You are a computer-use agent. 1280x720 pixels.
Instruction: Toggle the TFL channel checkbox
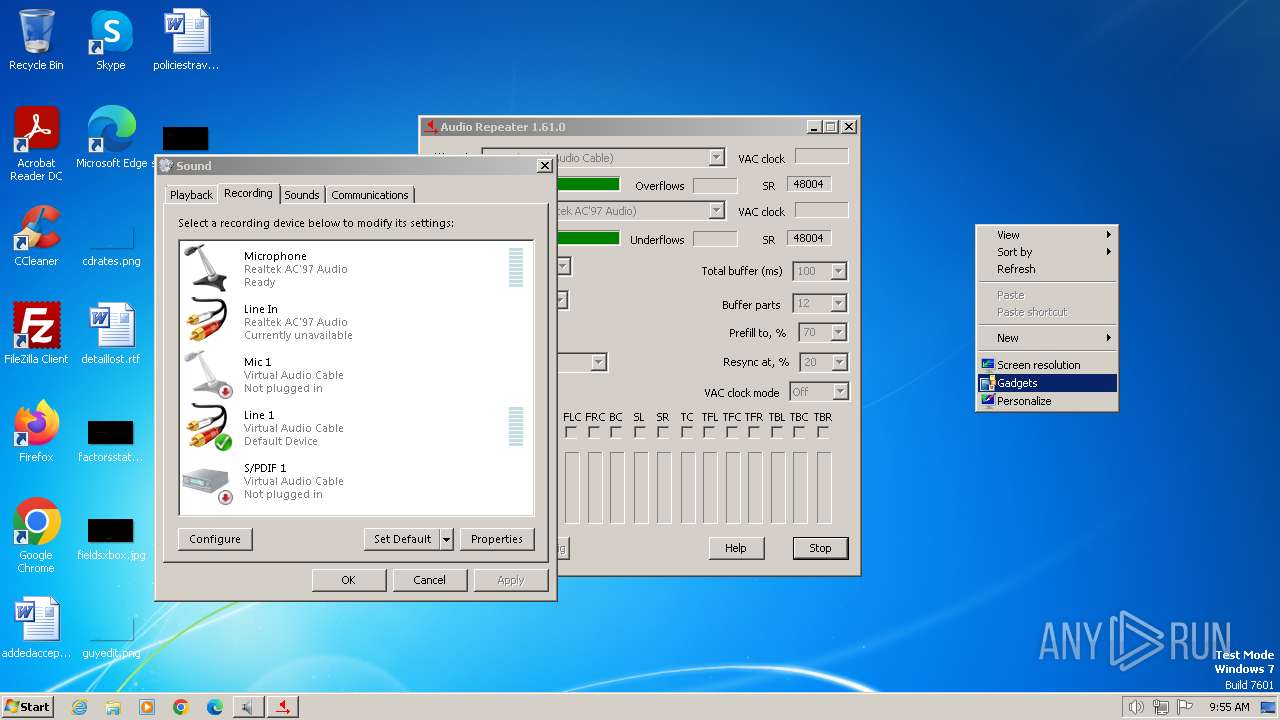coord(709,433)
